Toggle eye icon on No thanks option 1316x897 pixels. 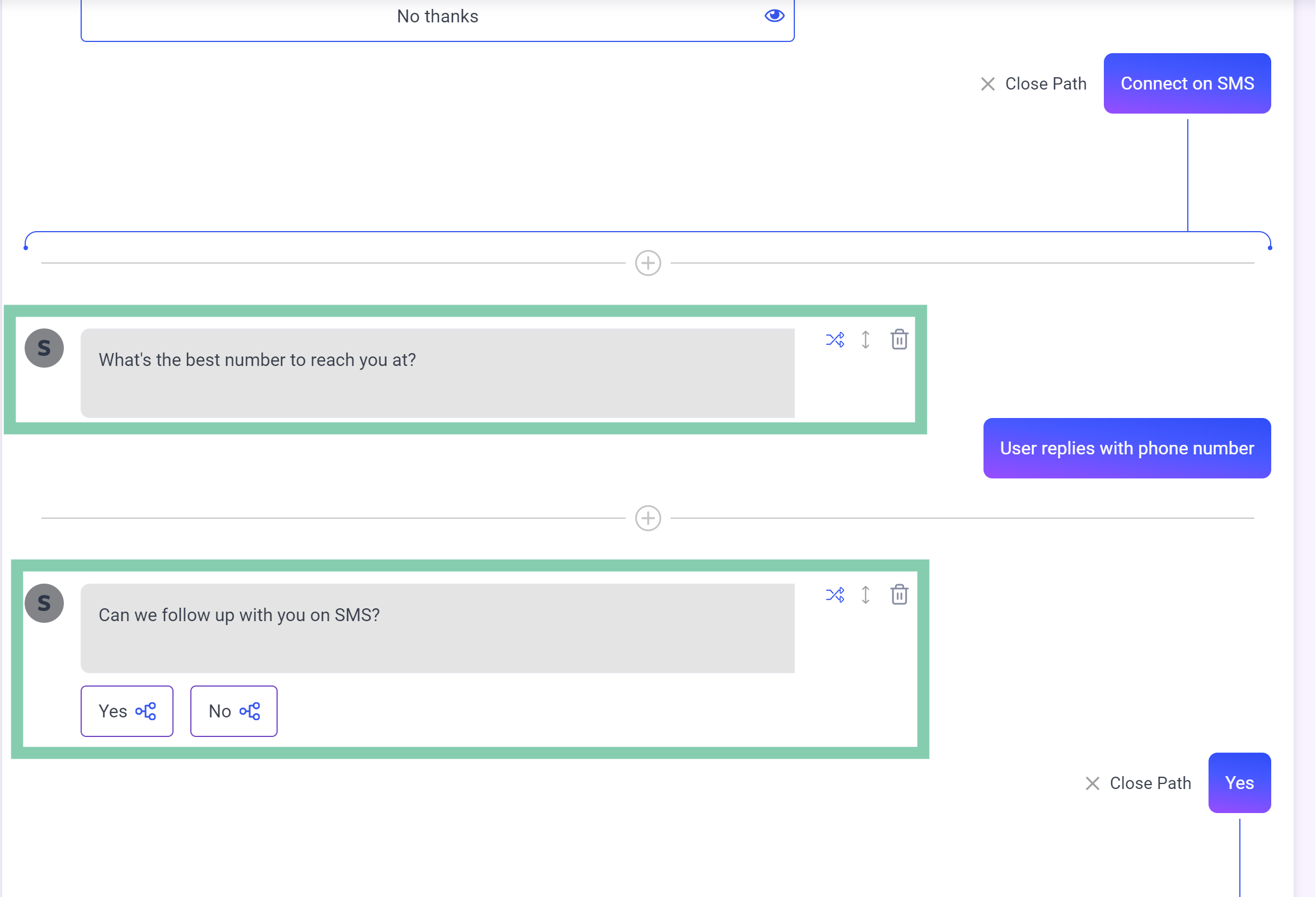[774, 16]
